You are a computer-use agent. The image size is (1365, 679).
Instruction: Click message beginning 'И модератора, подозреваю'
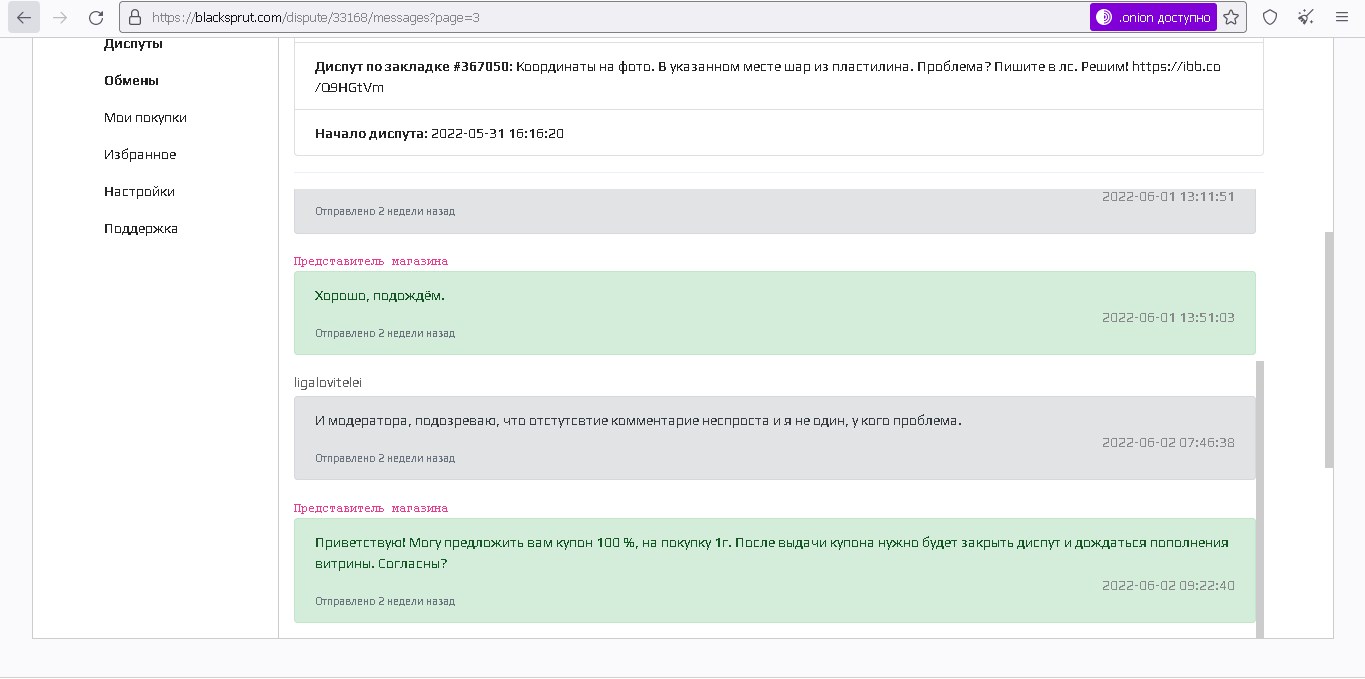click(638, 421)
